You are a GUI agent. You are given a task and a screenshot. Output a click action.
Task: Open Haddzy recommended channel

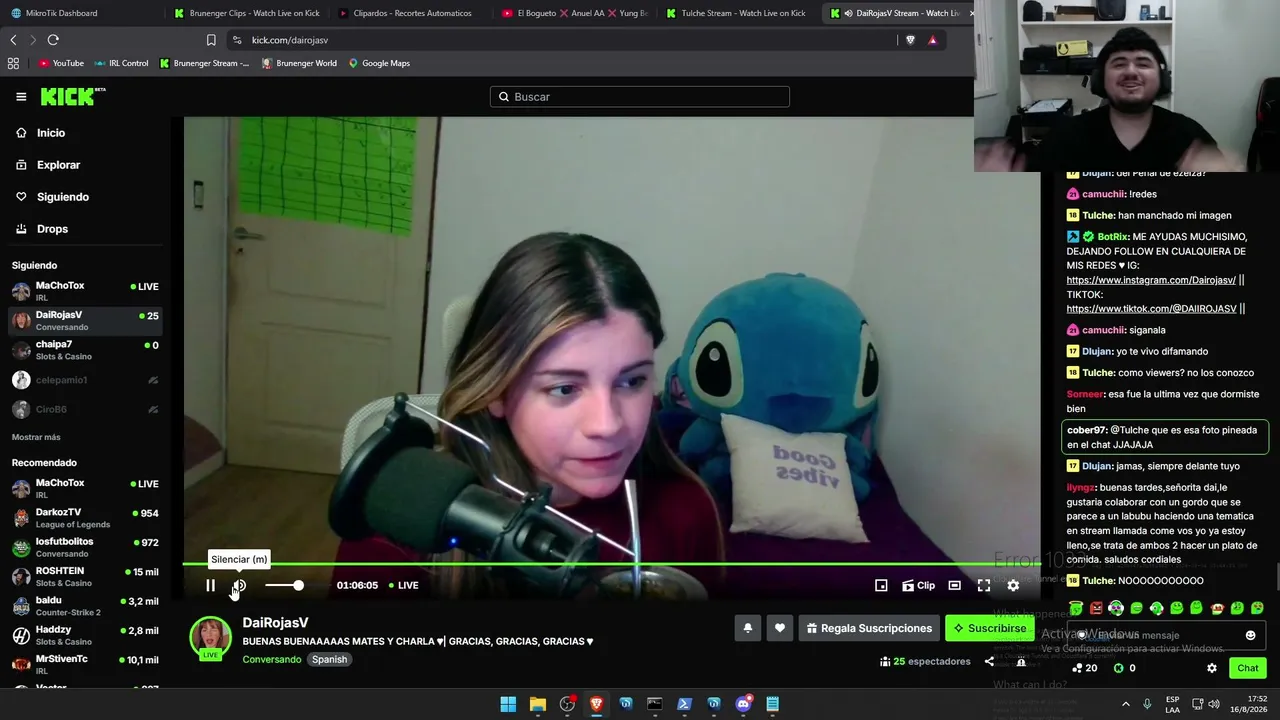click(85, 635)
